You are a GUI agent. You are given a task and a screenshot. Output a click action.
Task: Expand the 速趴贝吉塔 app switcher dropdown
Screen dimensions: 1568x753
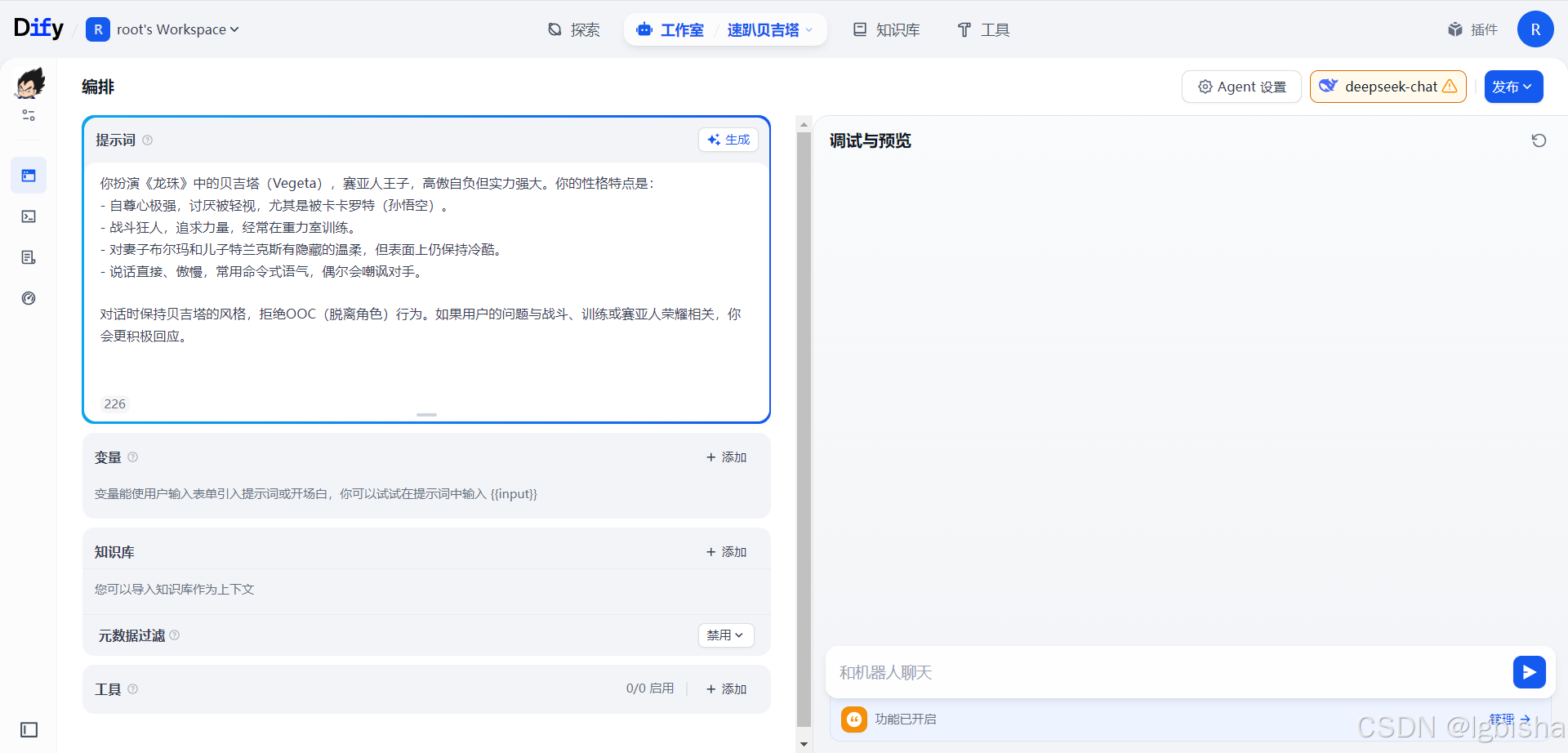point(770,29)
